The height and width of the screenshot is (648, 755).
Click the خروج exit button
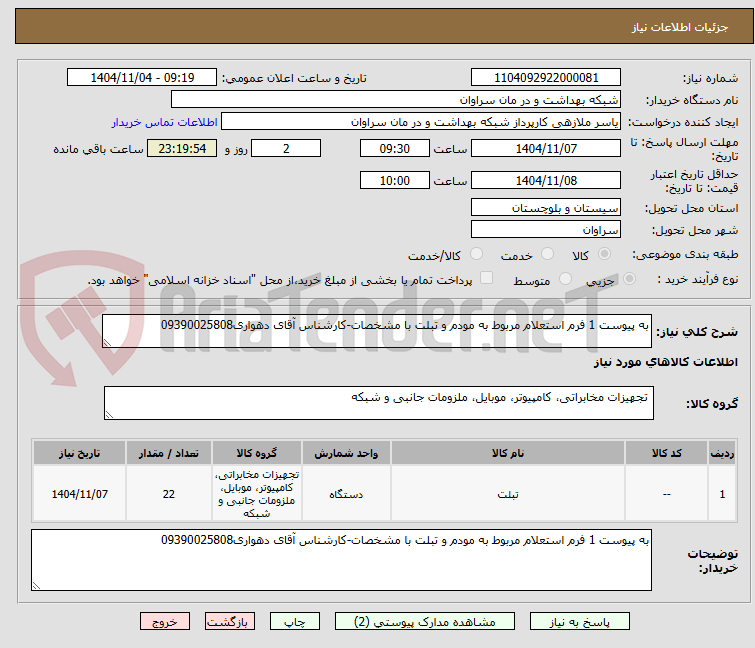point(165,622)
